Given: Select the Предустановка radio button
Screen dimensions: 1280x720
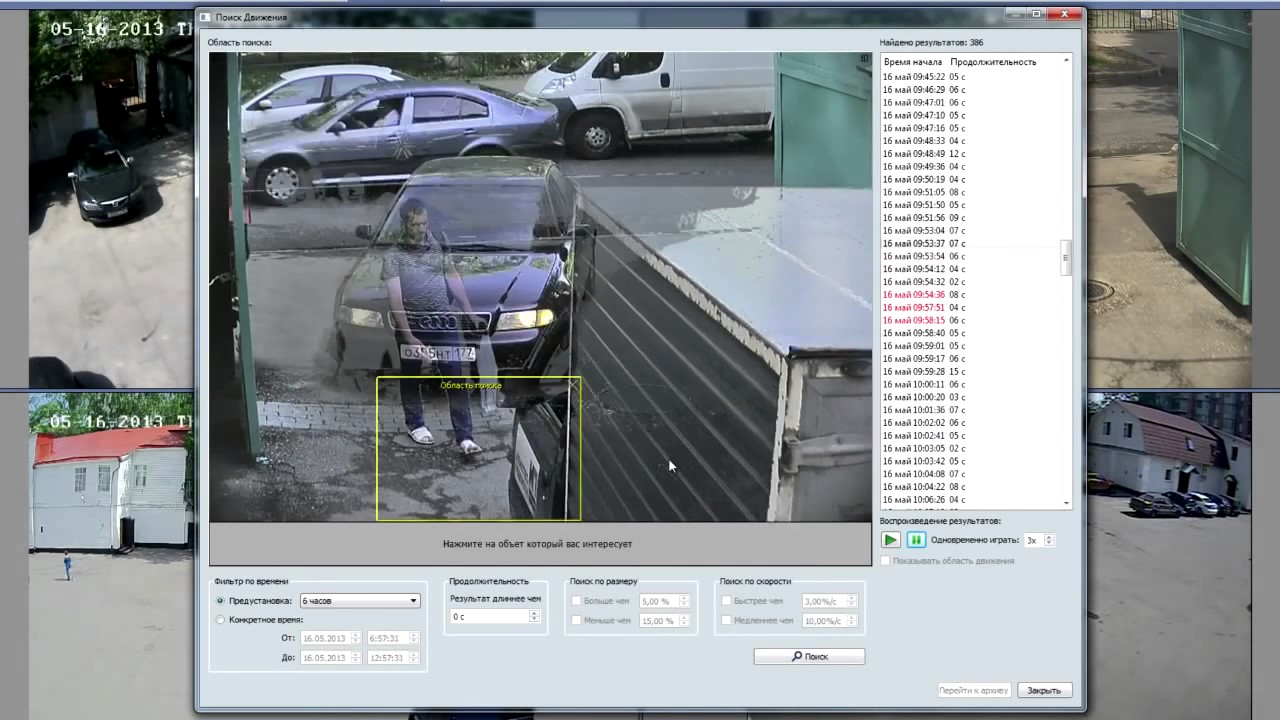Looking at the screenshot, I should (x=221, y=601).
